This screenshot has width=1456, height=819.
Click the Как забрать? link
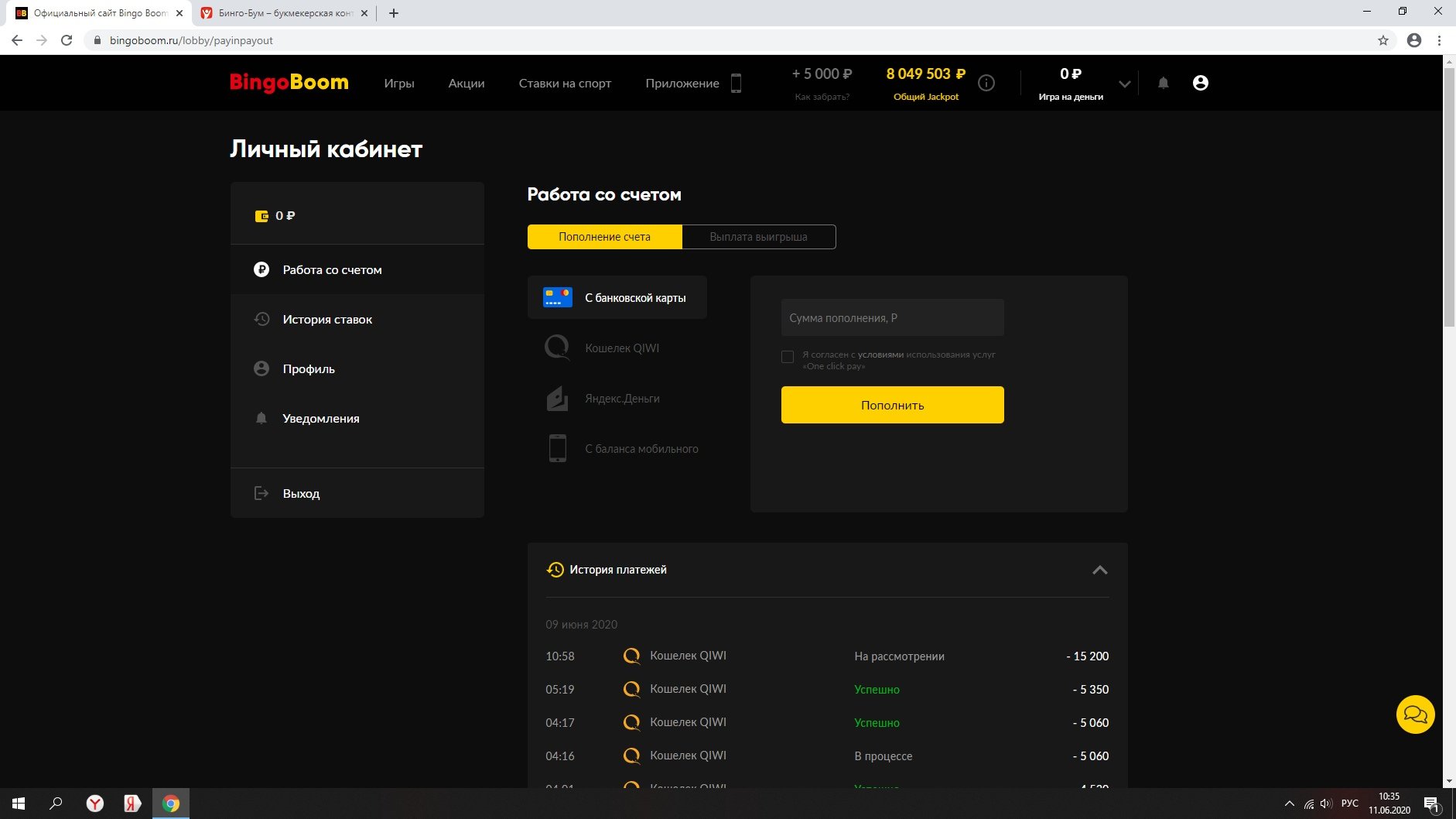[x=822, y=97]
